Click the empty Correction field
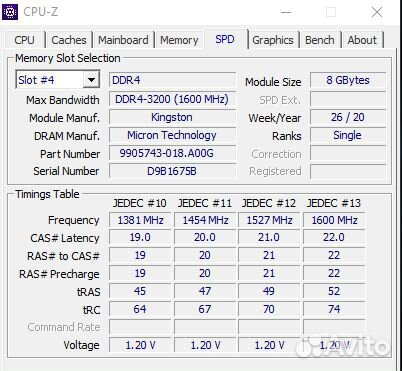 (348, 153)
